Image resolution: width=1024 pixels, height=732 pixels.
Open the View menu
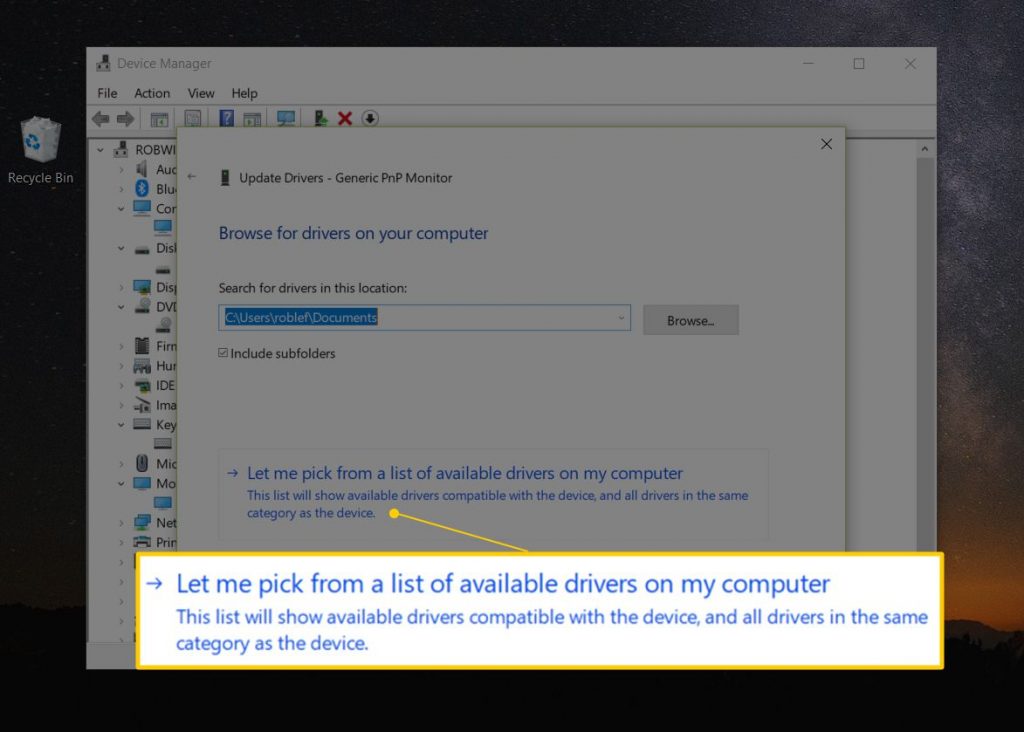pyautogui.click(x=200, y=93)
